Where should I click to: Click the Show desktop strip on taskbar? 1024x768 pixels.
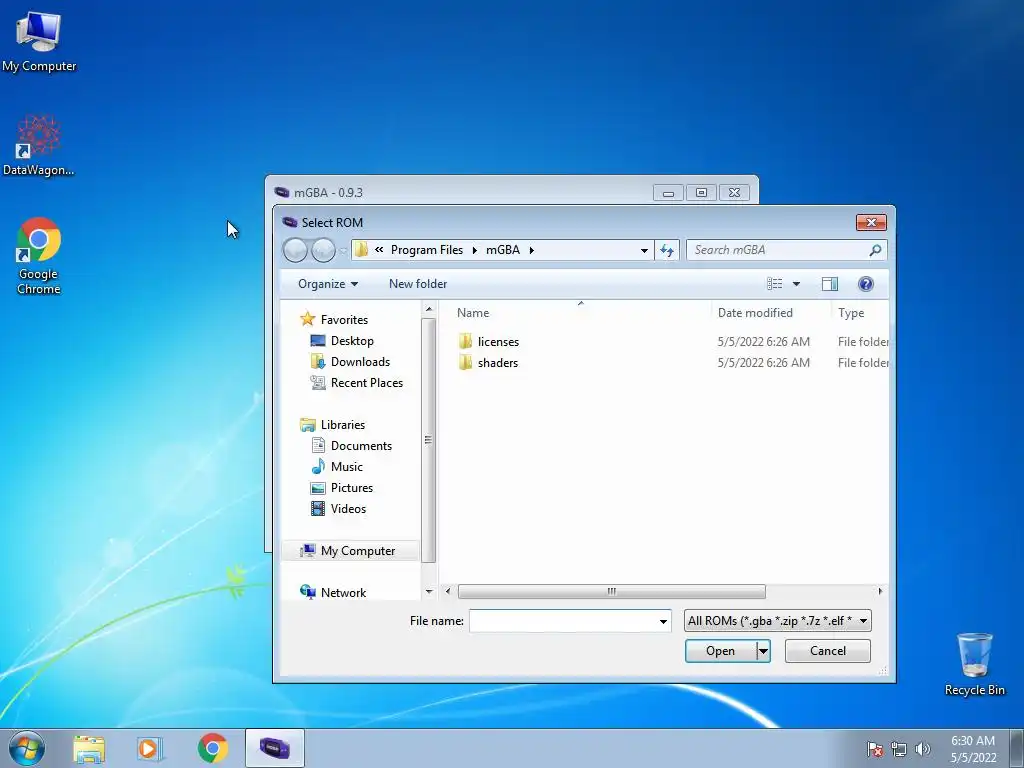[1017, 748]
